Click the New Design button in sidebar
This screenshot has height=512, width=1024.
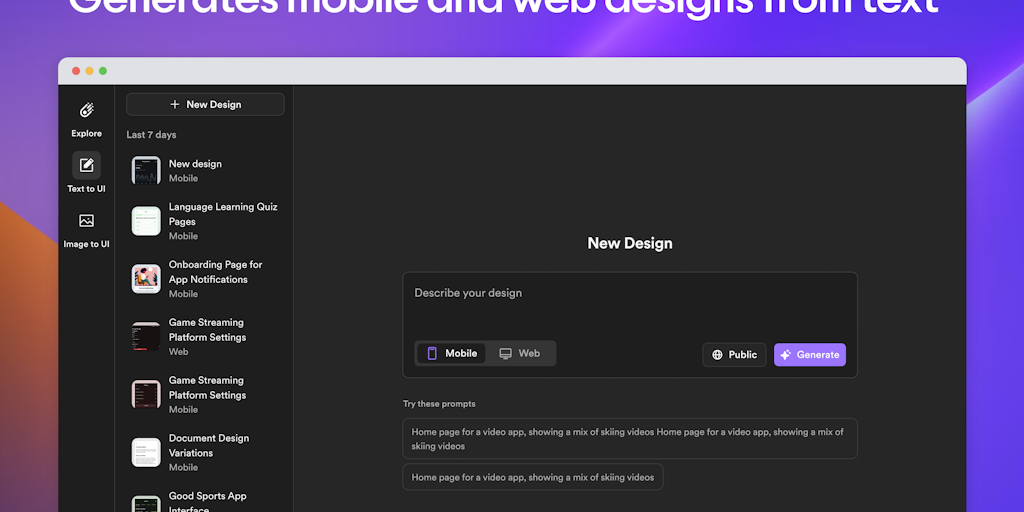click(205, 104)
